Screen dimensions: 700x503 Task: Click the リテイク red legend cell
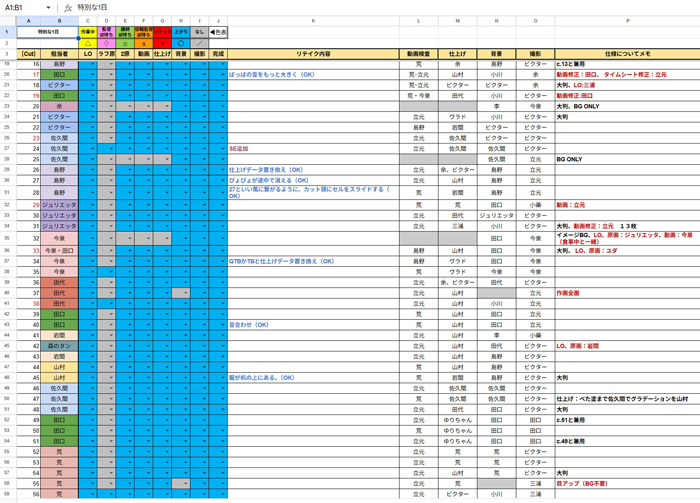(162, 32)
